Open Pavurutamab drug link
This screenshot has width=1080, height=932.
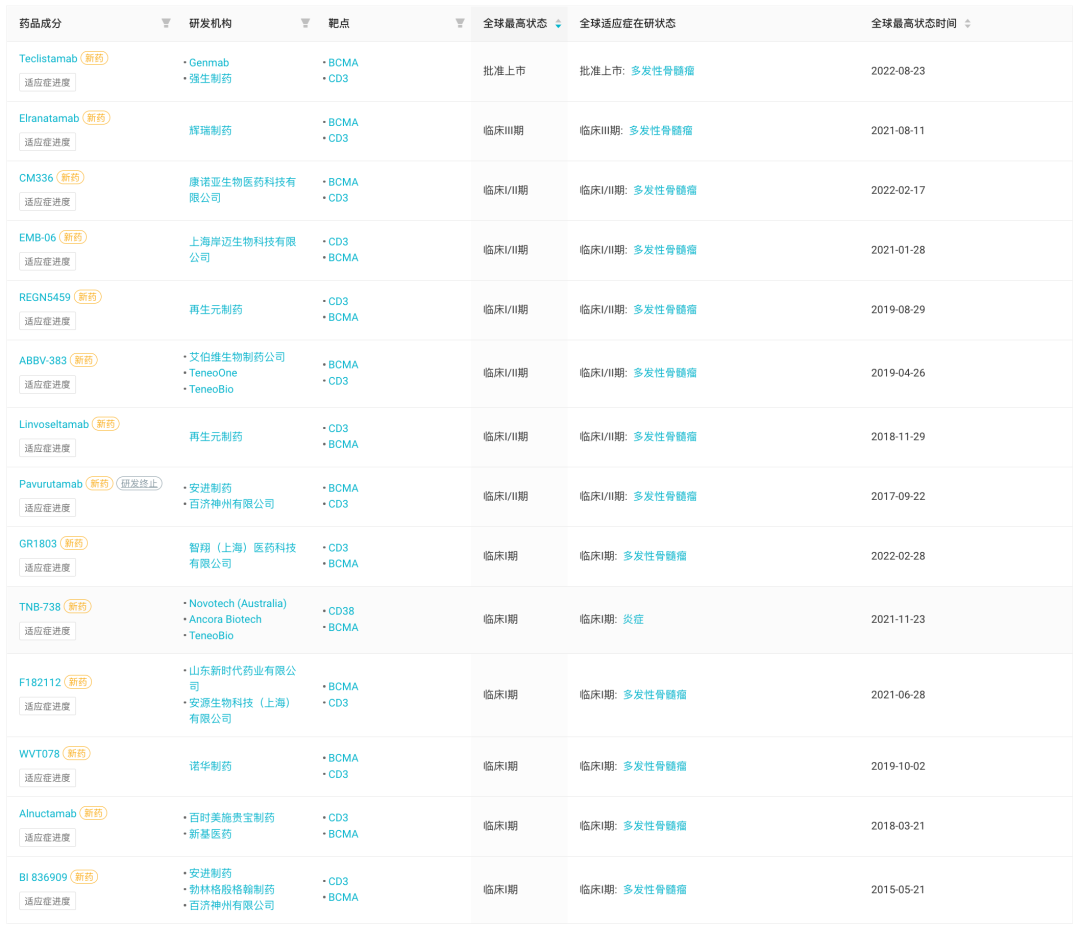click(51, 484)
